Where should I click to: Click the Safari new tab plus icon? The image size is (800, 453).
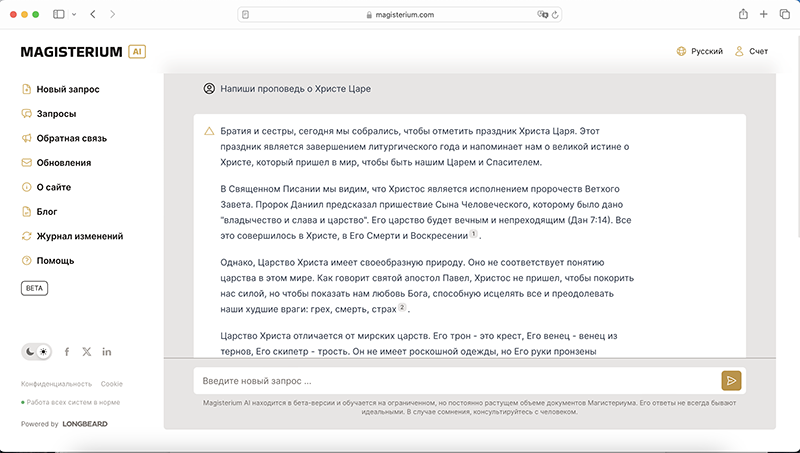764,14
